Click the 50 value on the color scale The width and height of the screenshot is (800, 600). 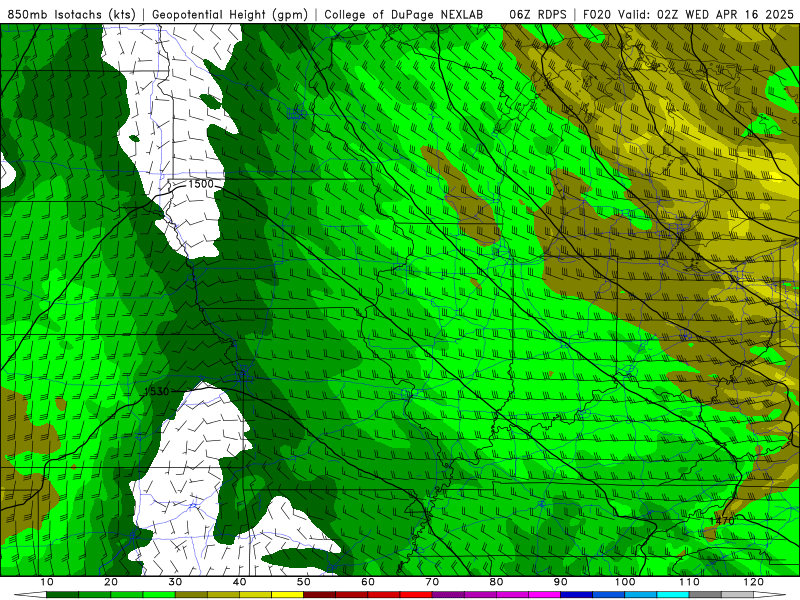(x=304, y=582)
